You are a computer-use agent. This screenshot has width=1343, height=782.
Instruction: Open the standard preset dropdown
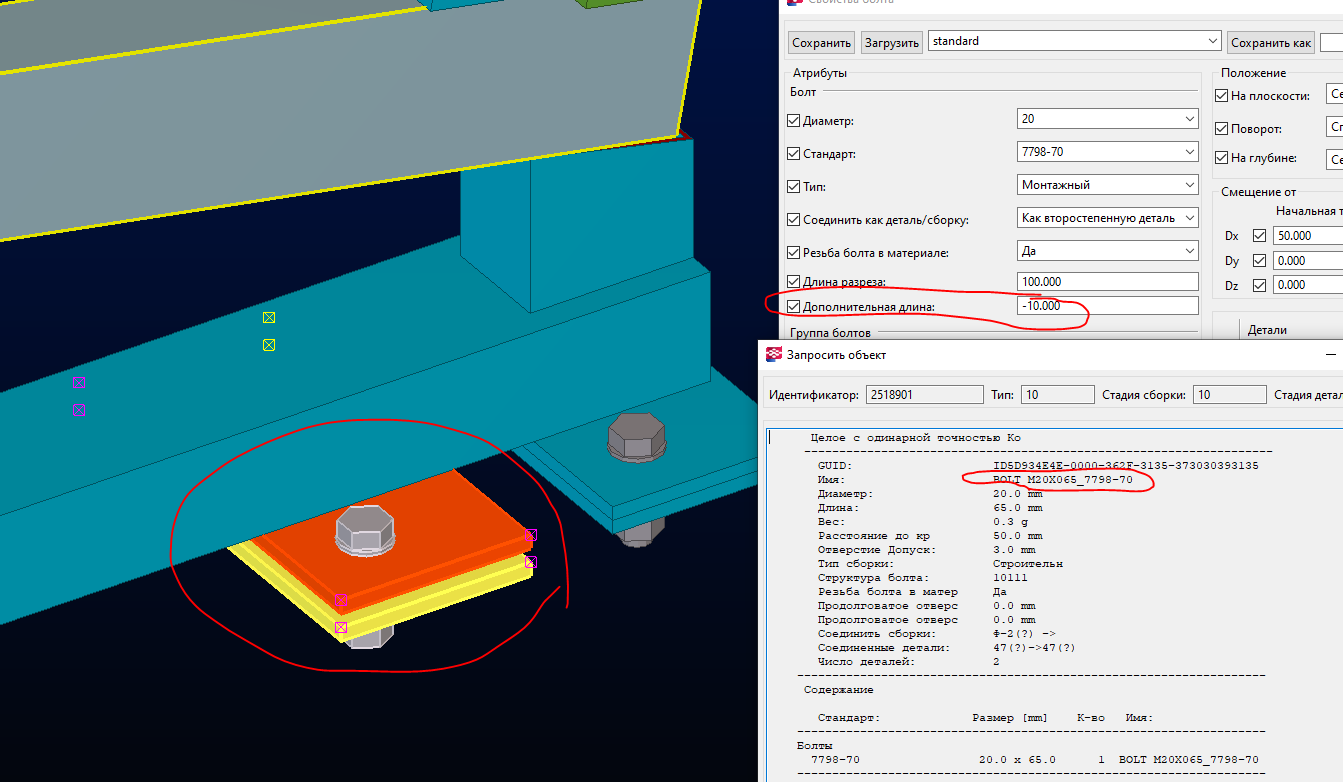[x=1074, y=41]
